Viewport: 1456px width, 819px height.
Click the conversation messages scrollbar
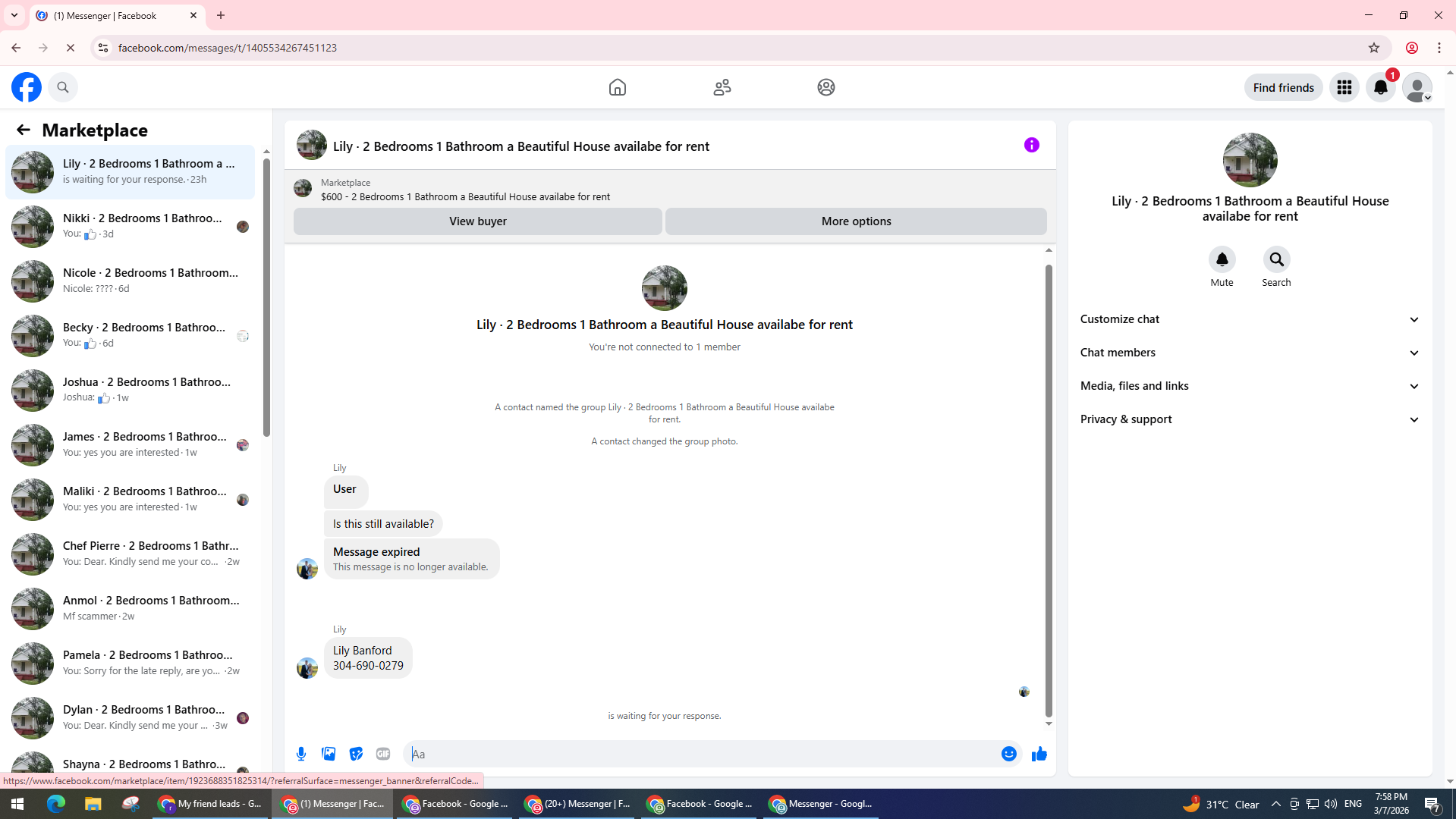click(1049, 490)
